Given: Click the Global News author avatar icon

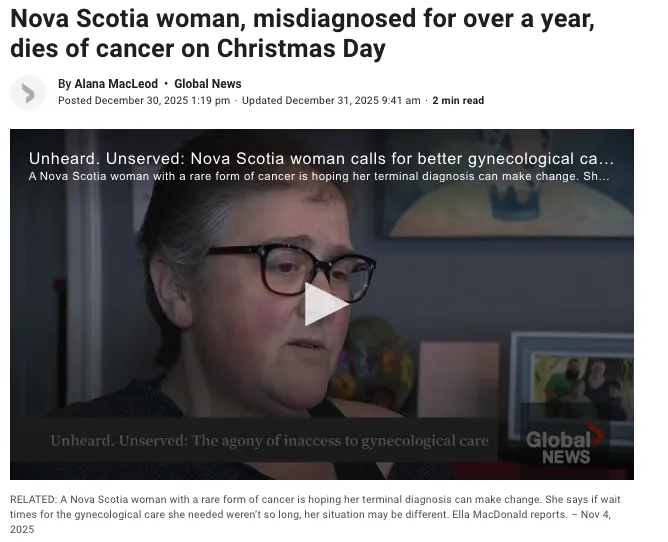Looking at the screenshot, I should coord(28,93).
